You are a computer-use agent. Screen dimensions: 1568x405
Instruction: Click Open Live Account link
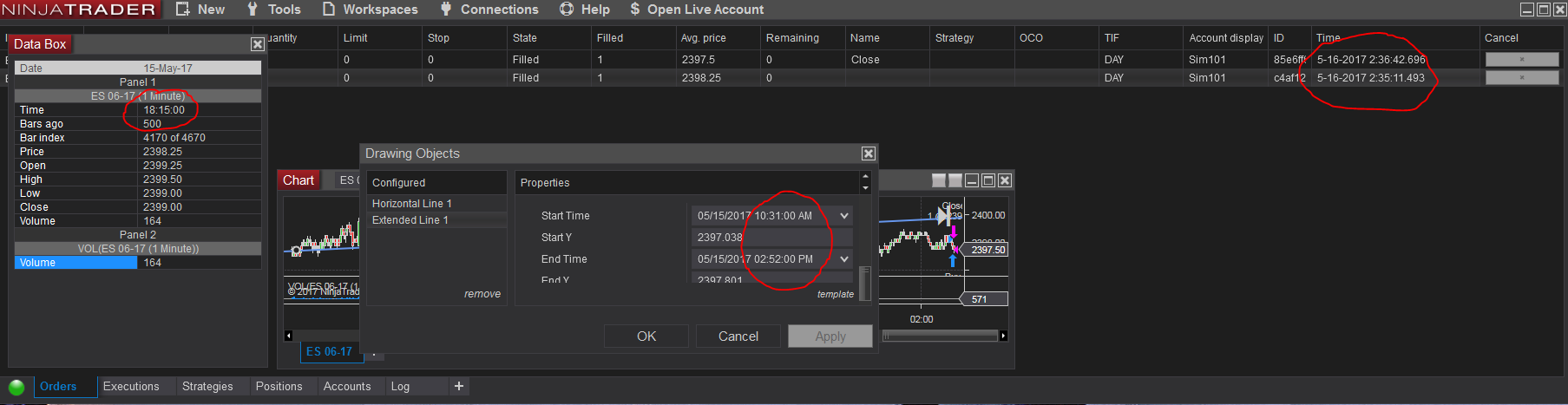click(x=705, y=10)
